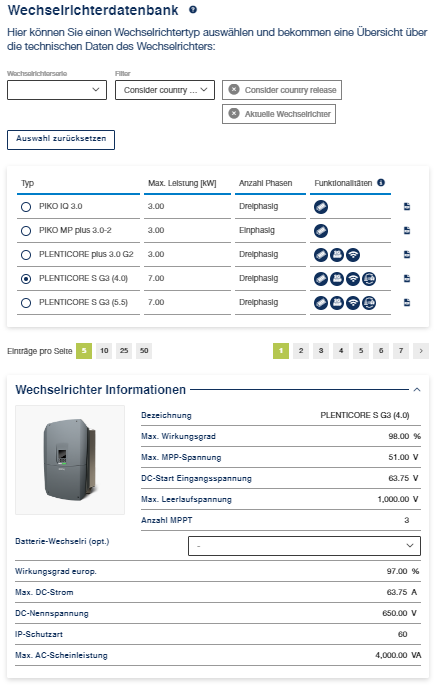438x687 pixels.
Task: Click the 'IP-Schutzart' value 60
Action: [403, 634]
